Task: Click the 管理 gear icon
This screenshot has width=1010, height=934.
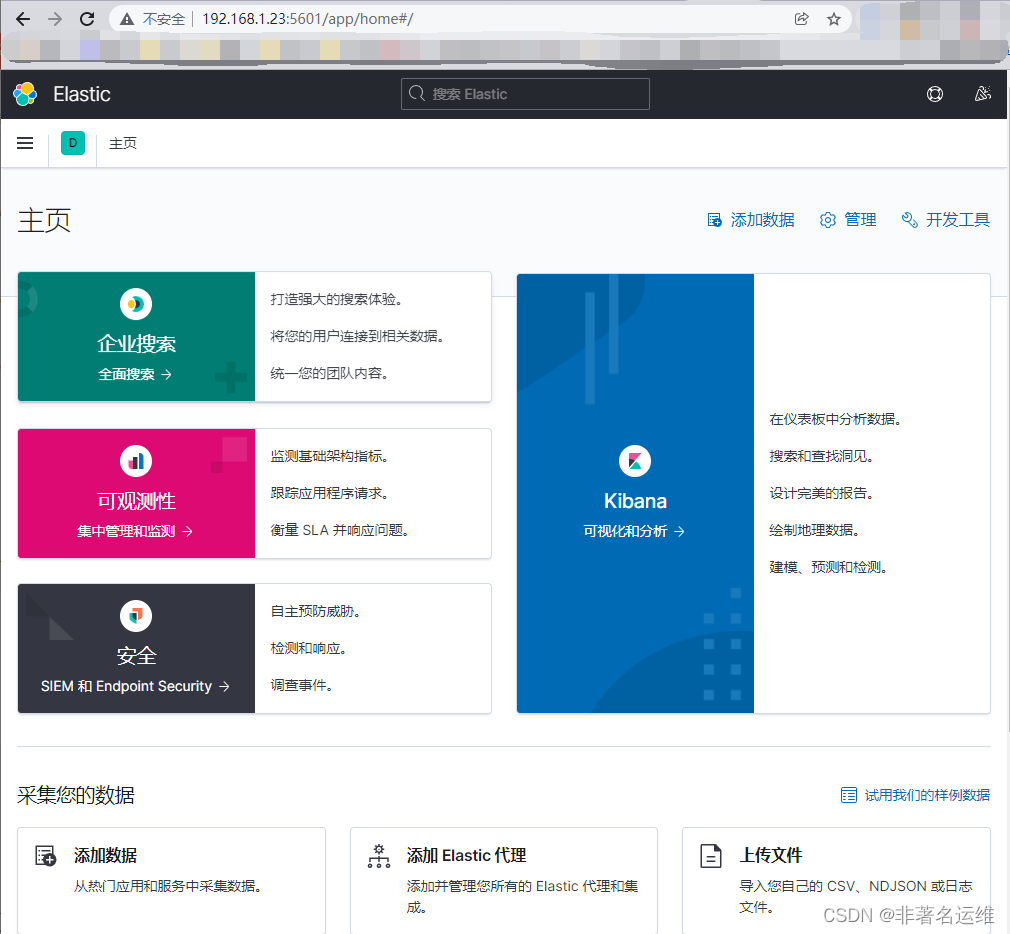Action: [828, 220]
